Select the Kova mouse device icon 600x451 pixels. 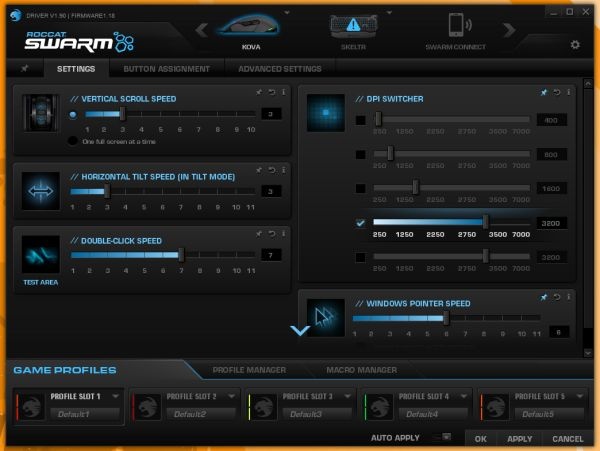[x=251, y=26]
